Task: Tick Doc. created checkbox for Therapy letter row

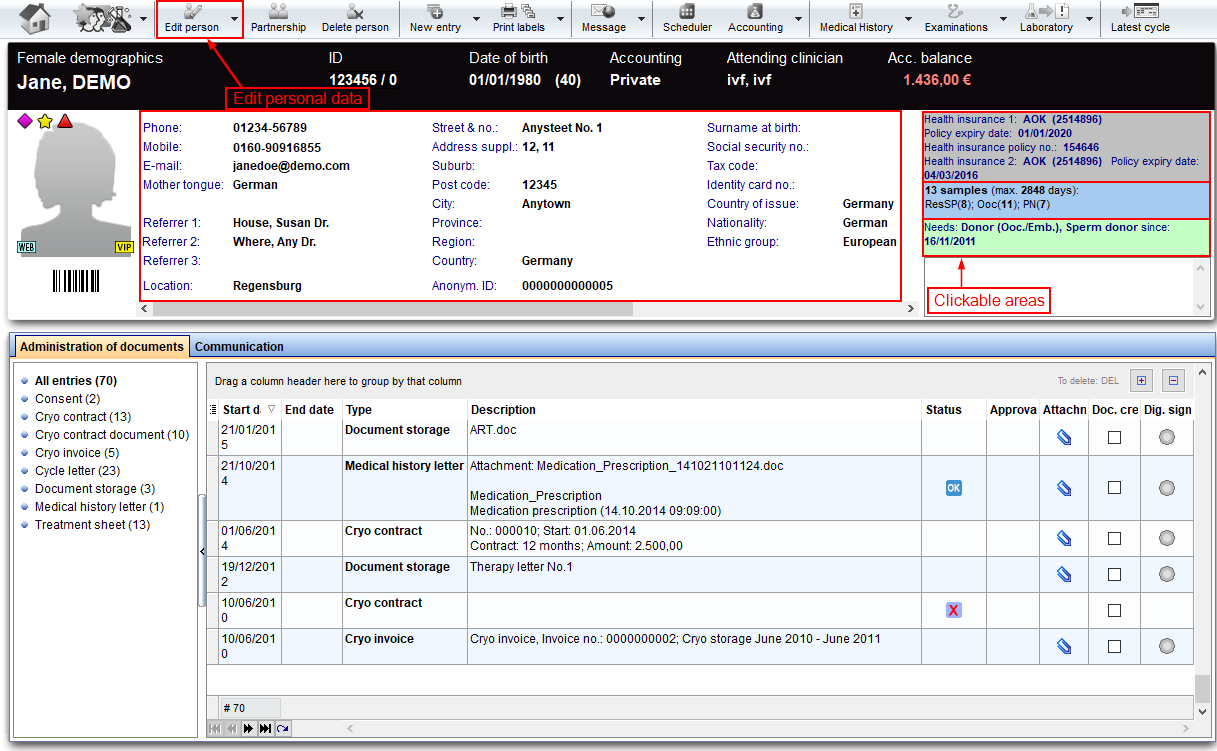Action: [1115, 574]
